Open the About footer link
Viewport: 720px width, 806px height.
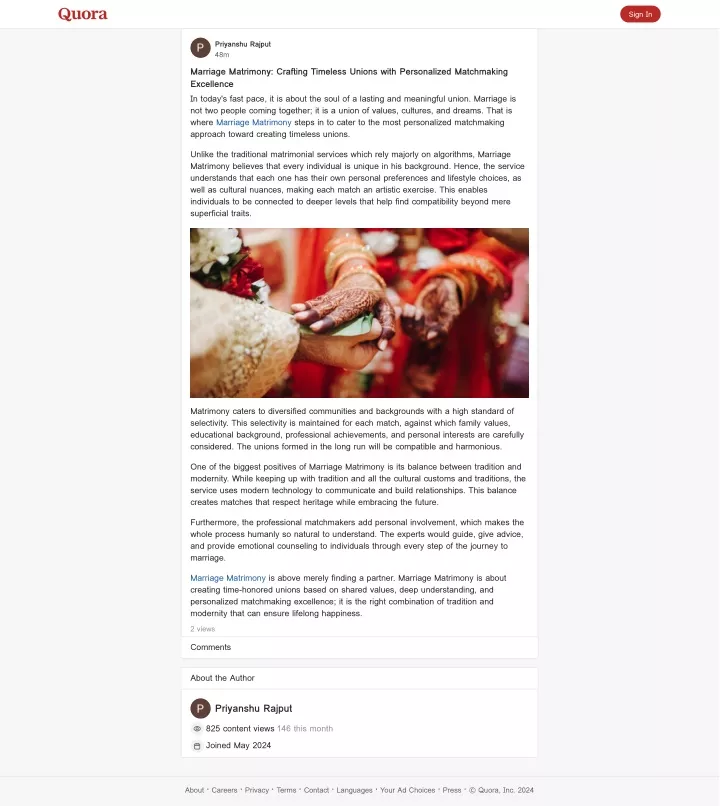coord(194,790)
